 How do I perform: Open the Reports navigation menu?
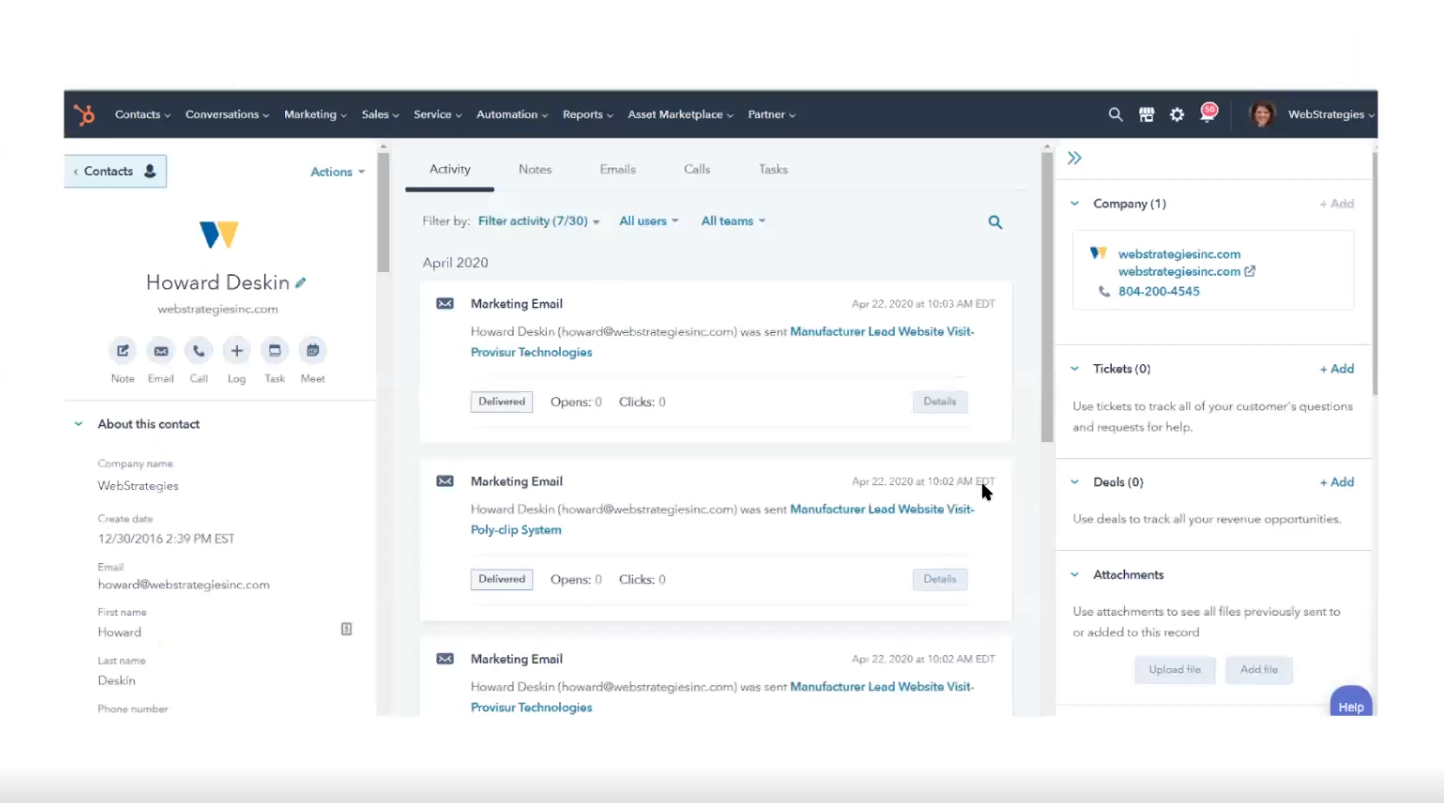tap(588, 115)
